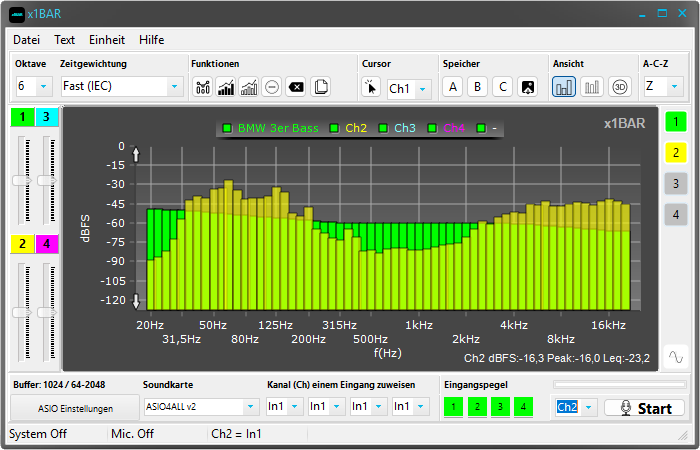Toggle the Ch4 legend checkbox

[x=432, y=129]
